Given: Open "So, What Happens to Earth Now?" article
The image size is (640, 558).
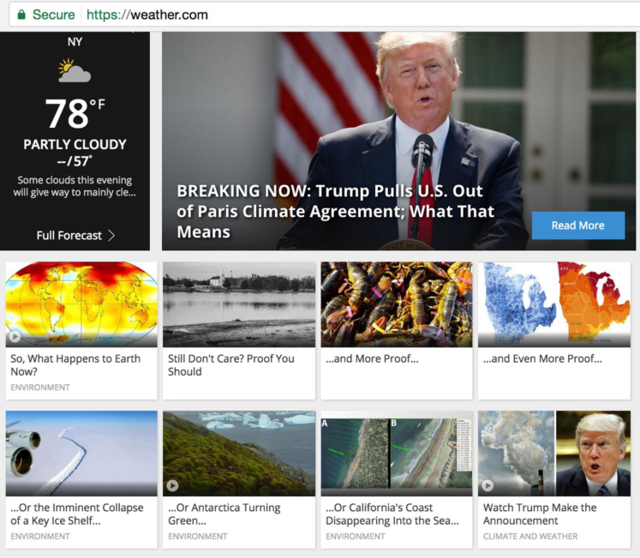Looking at the screenshot, I should [75, 365].
